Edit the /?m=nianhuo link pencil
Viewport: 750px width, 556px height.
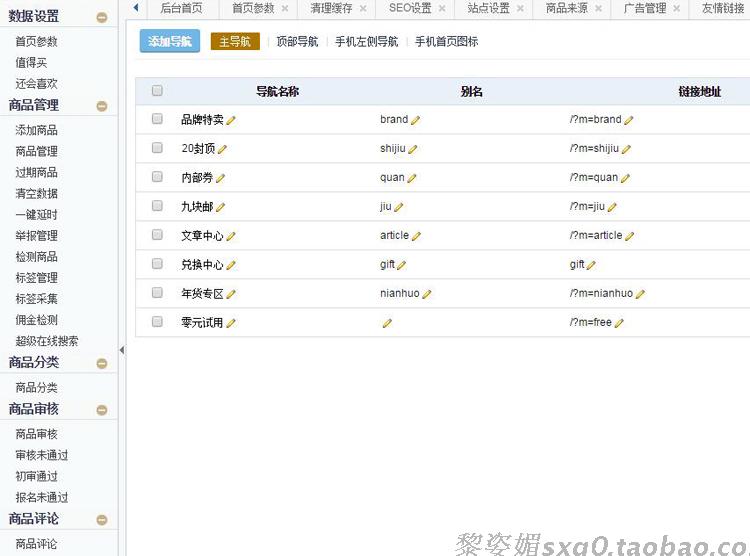tap(640, 294)
